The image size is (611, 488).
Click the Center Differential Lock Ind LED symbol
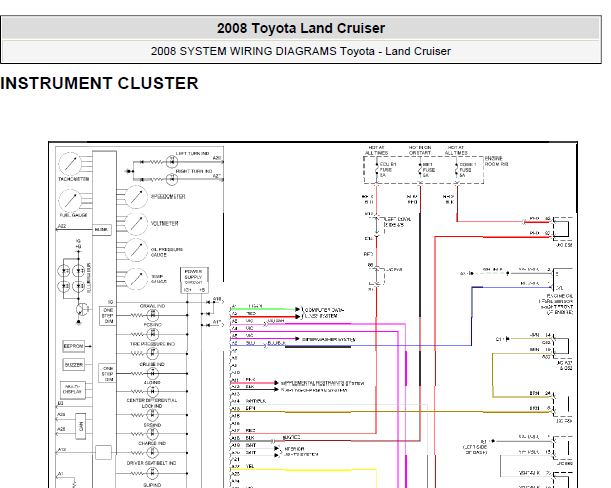pyautogui.click(x=152, y=415)
